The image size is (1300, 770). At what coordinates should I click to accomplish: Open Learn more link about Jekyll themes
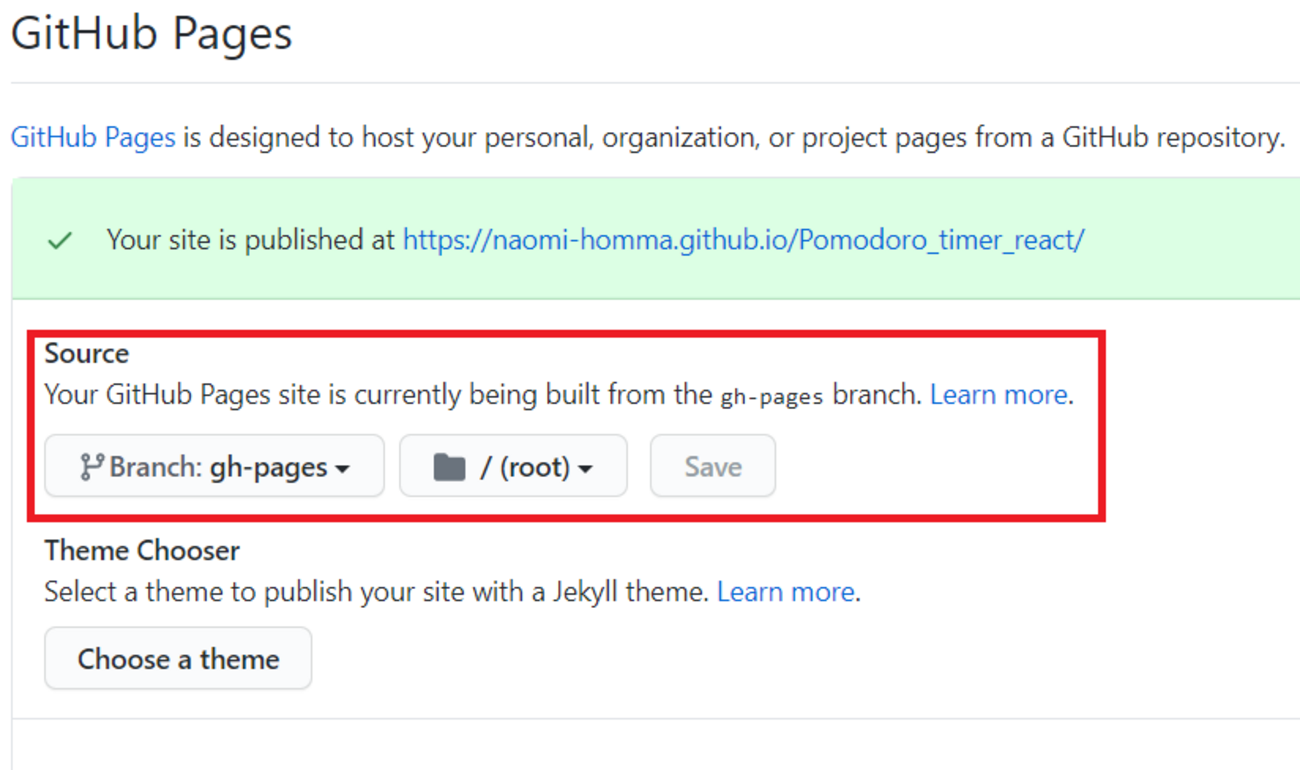(785, 592)
